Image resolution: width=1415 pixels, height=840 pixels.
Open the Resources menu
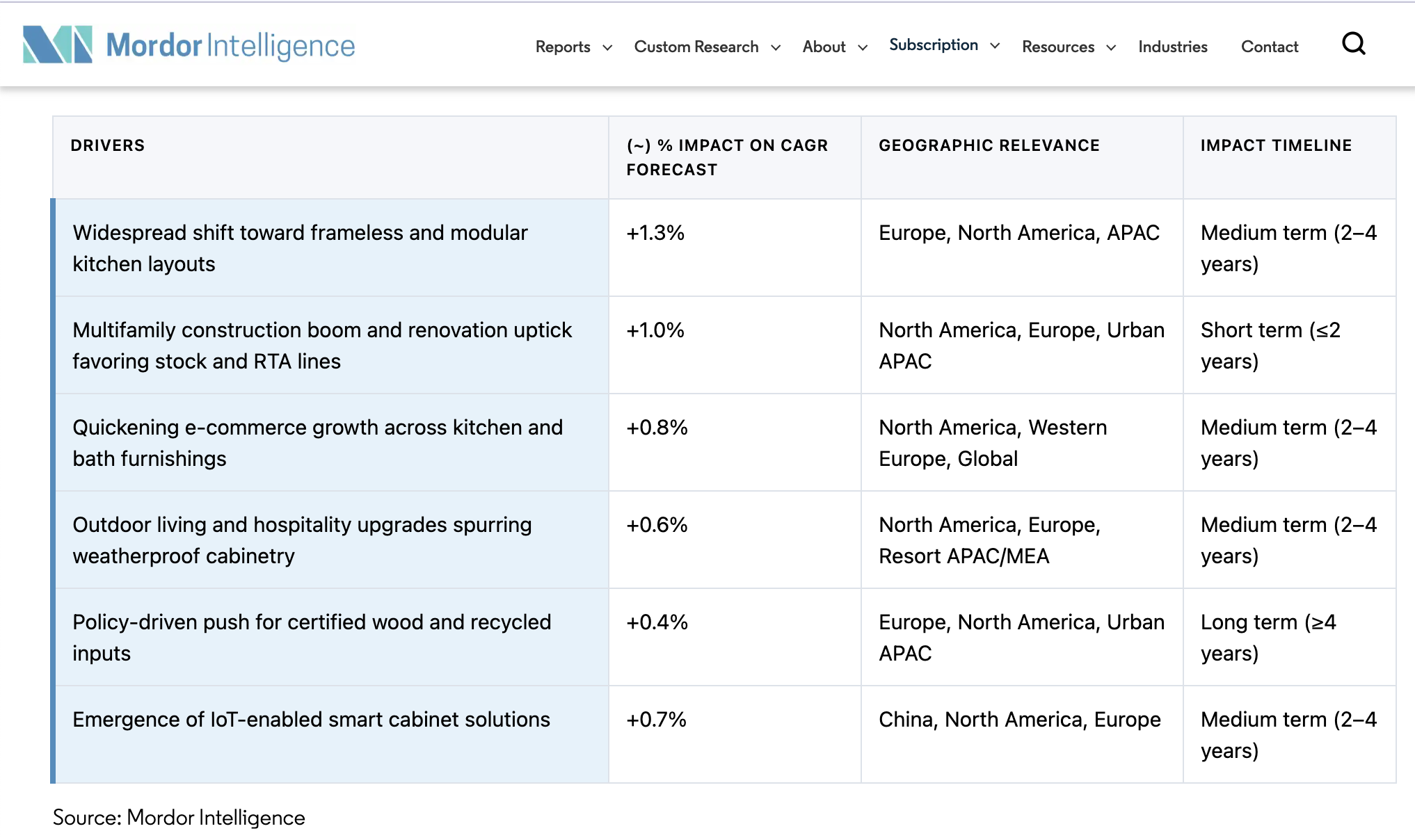pos(1058,47)
